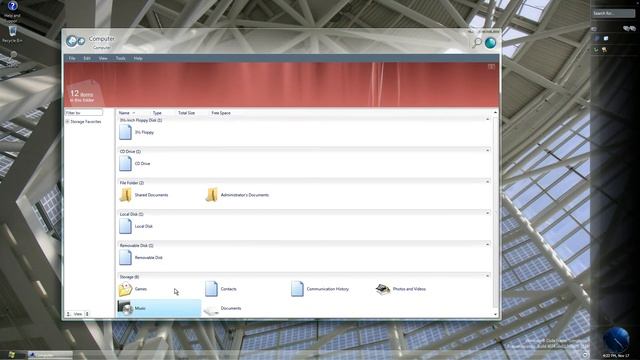This screenshot has height=360, width=640.
Task: Click the scrollbar up arrow
Action: point(496,112)
